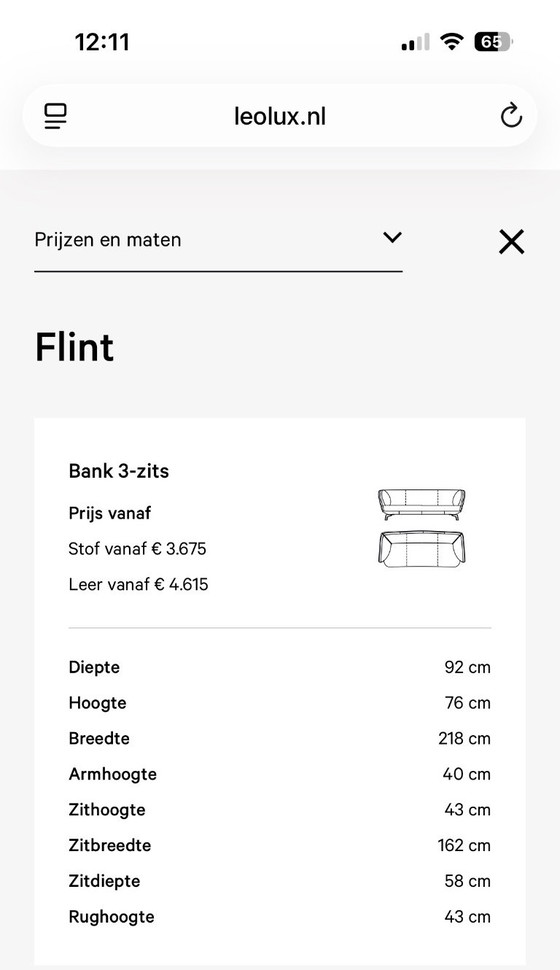Select the Rughoogte 43 cm row
Viewport: 560px width, 970px height.
(280, 917)
